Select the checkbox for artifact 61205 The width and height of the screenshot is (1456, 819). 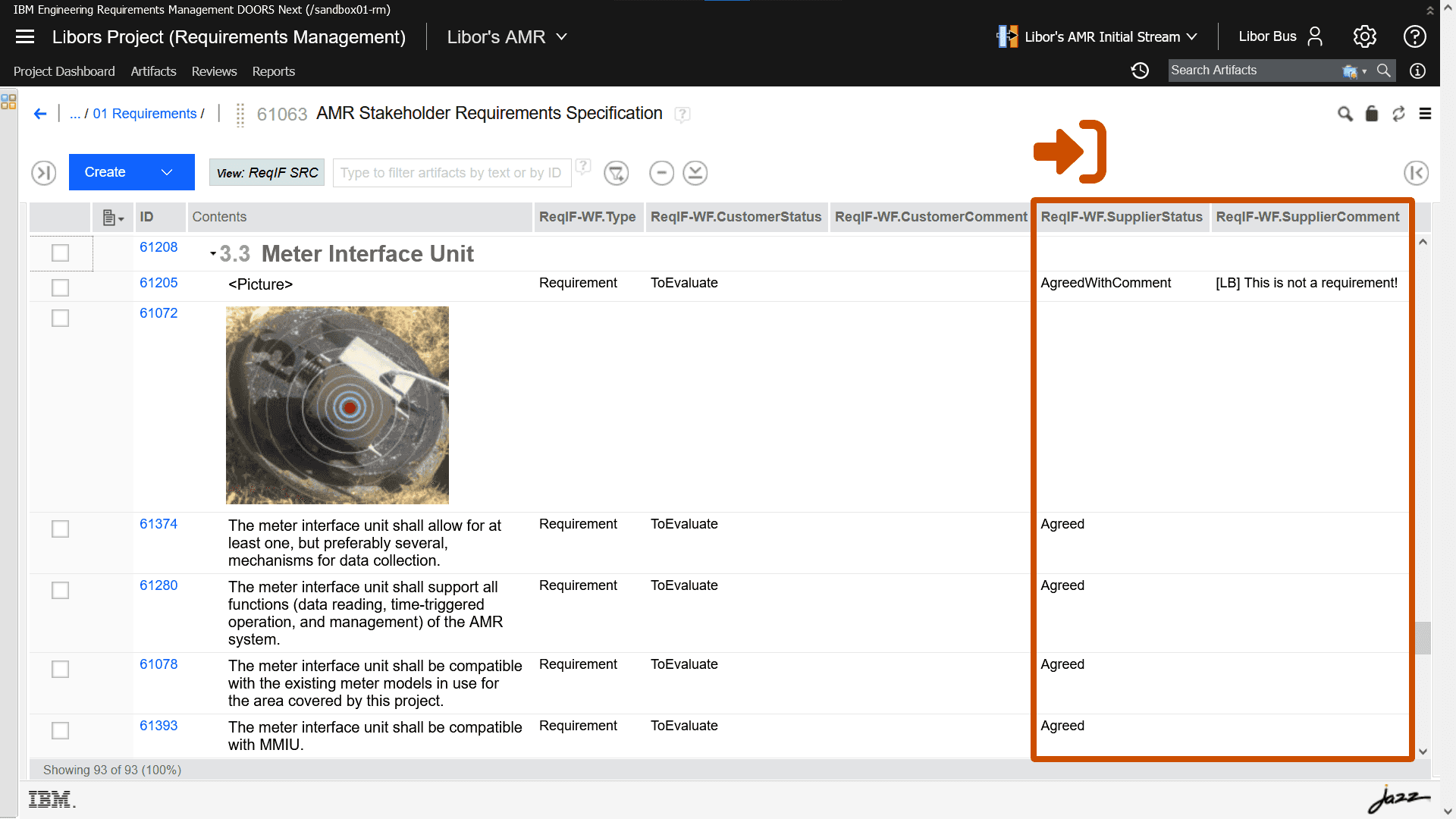tap(60, 287)
